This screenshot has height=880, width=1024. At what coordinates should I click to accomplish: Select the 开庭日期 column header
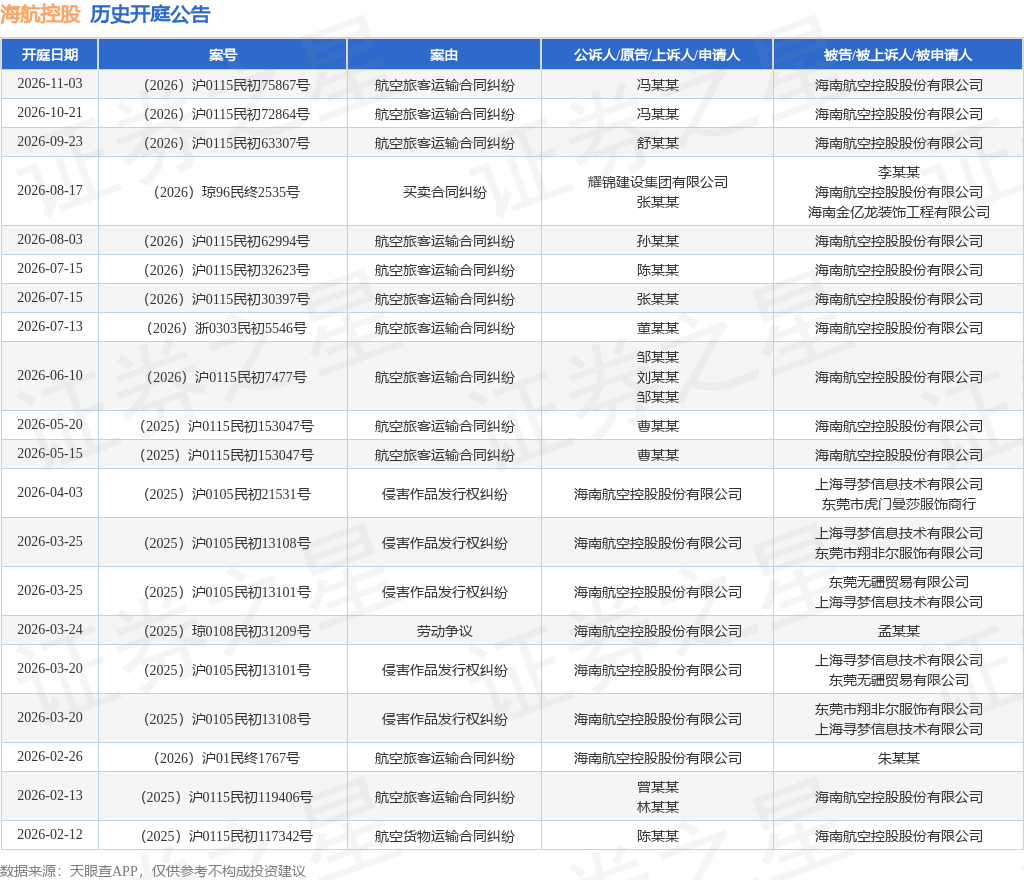[x=50, y=55]
